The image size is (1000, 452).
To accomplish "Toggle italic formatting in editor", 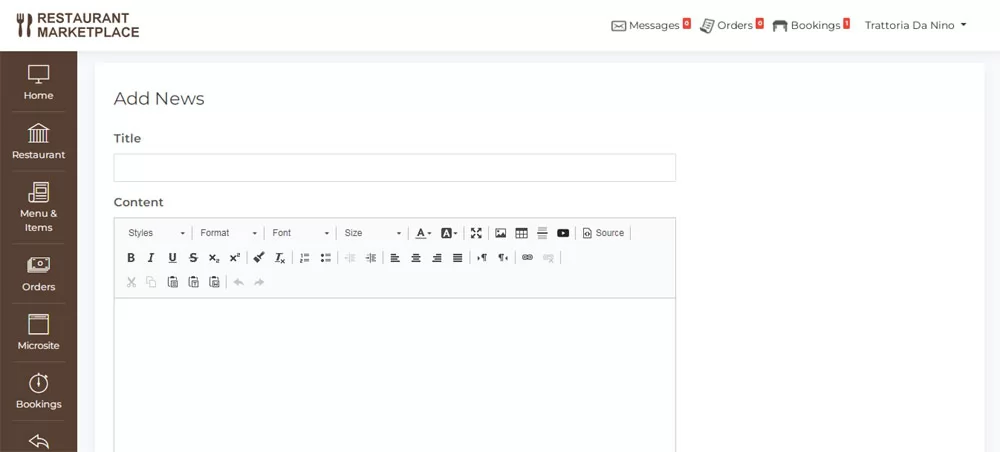I will 151,258.
